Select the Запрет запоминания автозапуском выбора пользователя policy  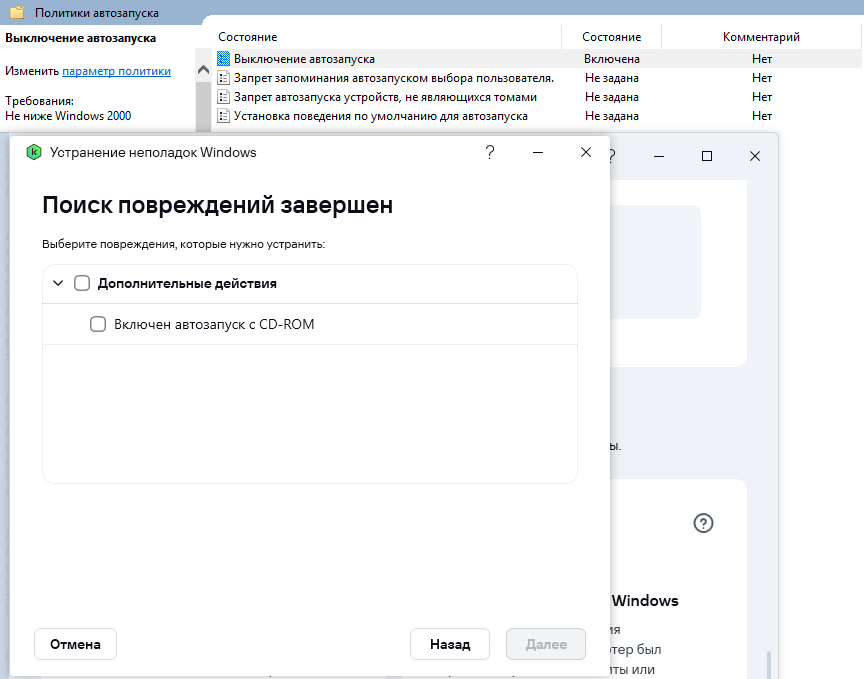(394, 78)
